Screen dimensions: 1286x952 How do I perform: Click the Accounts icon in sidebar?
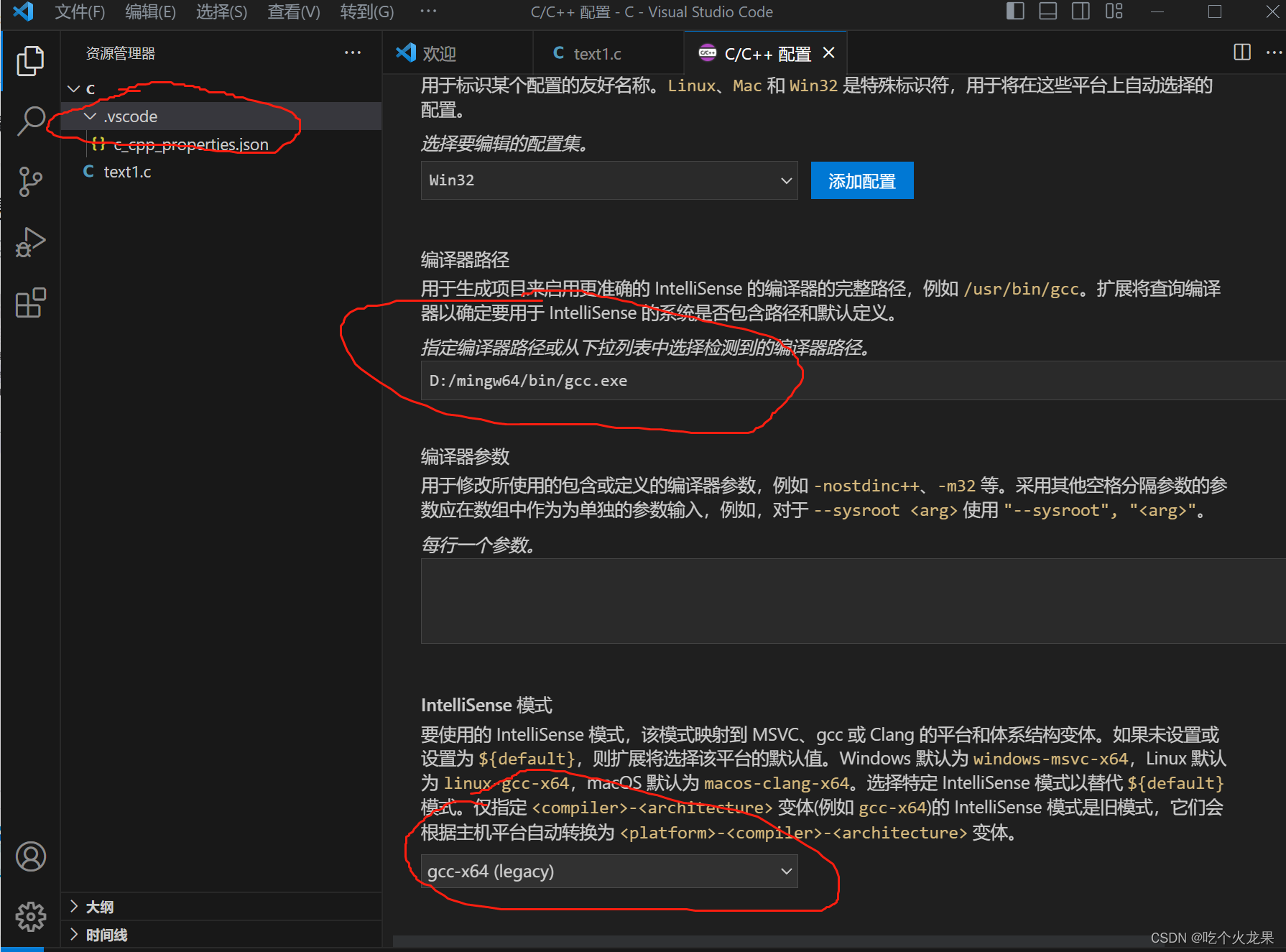coord(30,856)
